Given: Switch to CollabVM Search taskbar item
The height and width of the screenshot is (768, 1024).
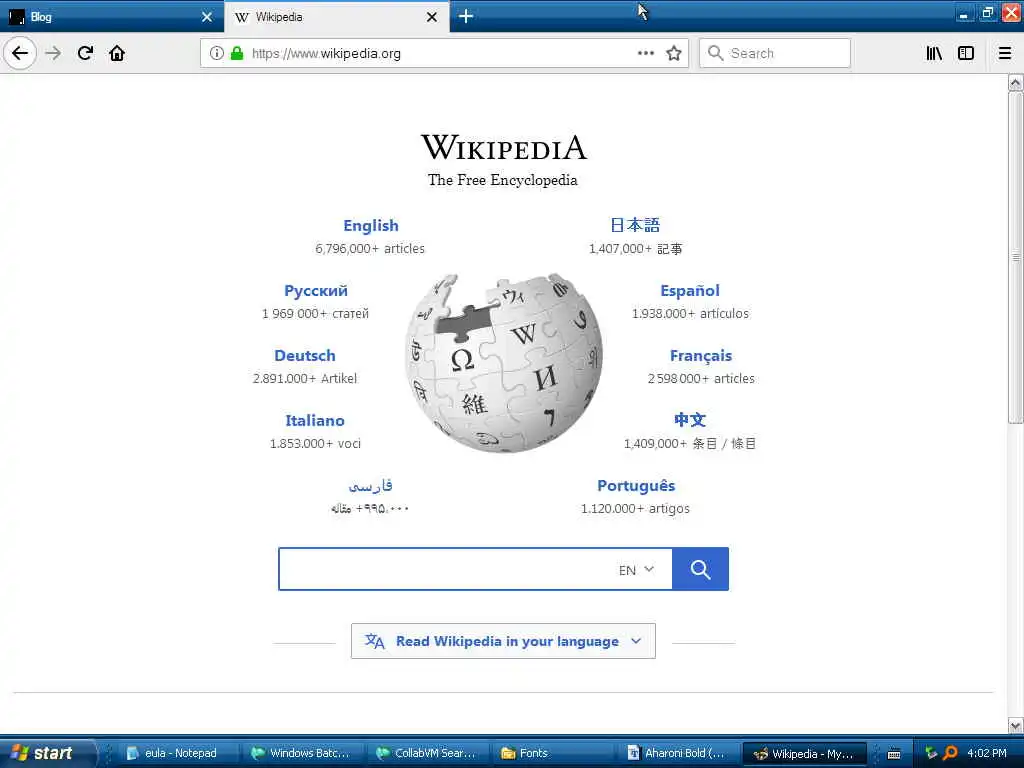Looking at the screenshot, I should pyautogui.click(x=426, y=753).
